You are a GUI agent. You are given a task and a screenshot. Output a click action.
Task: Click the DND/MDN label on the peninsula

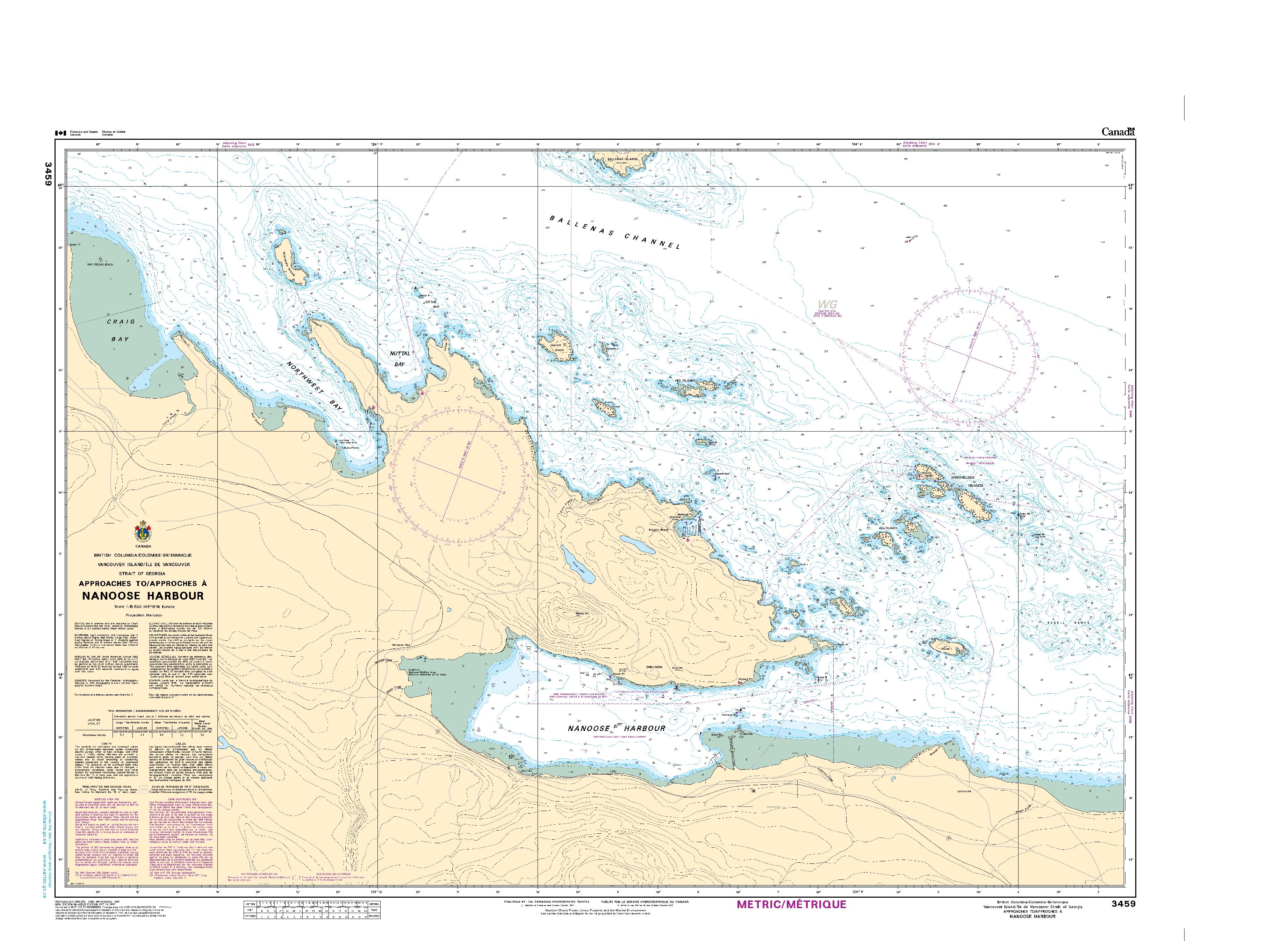[655, 668]
